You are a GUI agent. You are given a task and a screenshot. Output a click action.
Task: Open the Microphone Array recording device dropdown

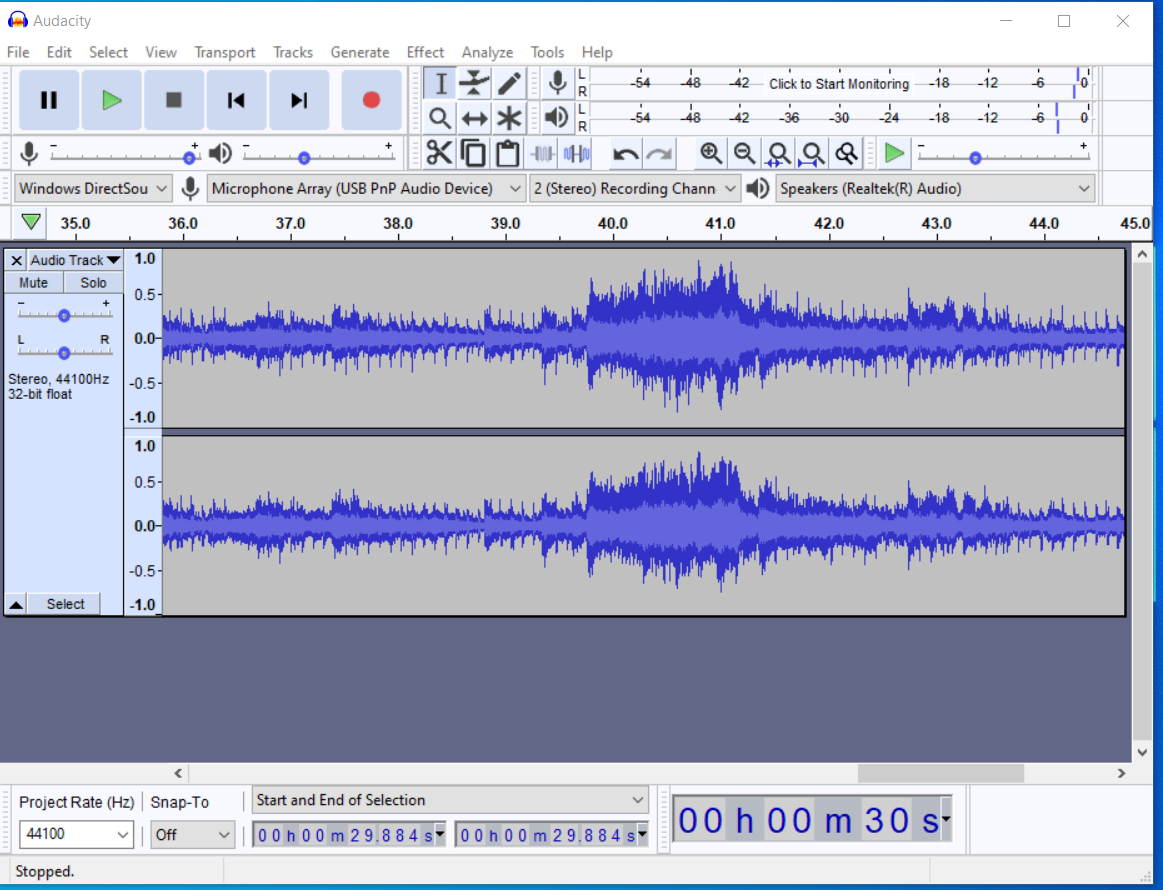(x=366, y=188)
